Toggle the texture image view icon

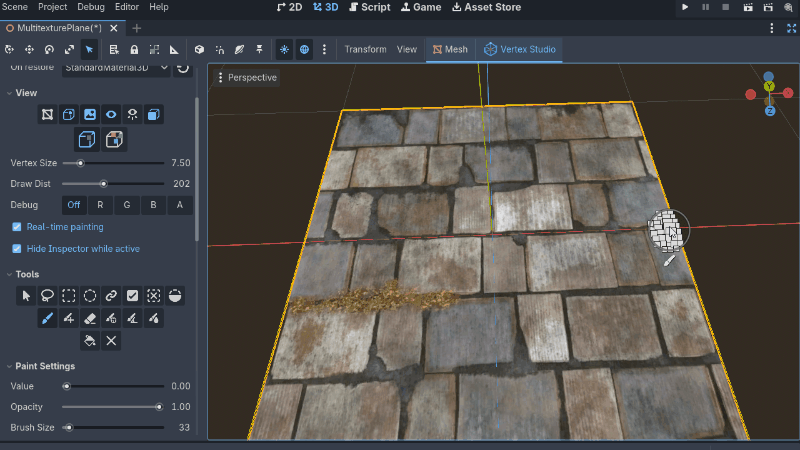click(90, 114)
